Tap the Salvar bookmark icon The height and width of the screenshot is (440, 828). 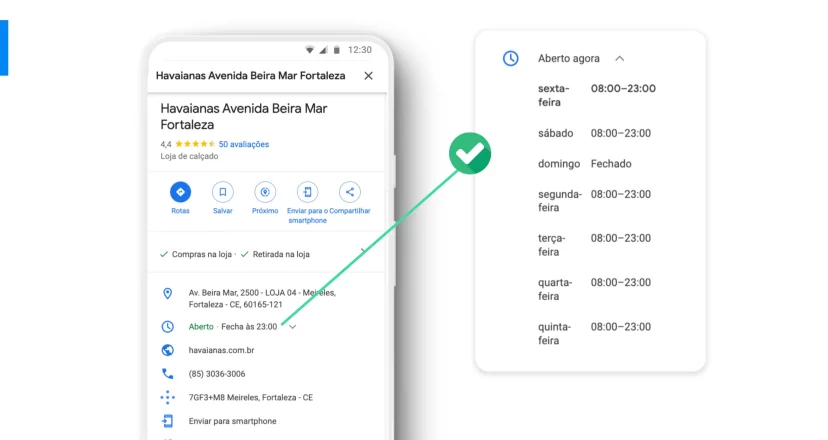[223, 192]
